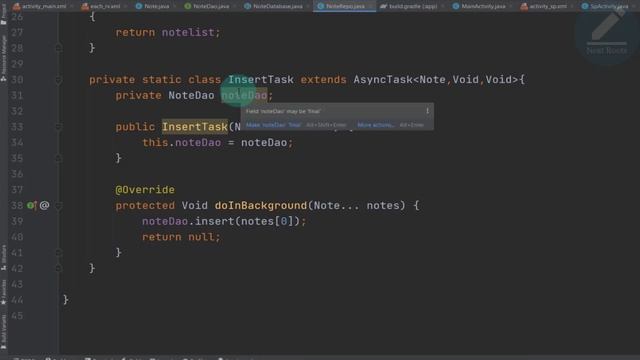Click the fold end marker on line 41
The height and width of the screenshot is (360, 640).
[x=58, y=253]
